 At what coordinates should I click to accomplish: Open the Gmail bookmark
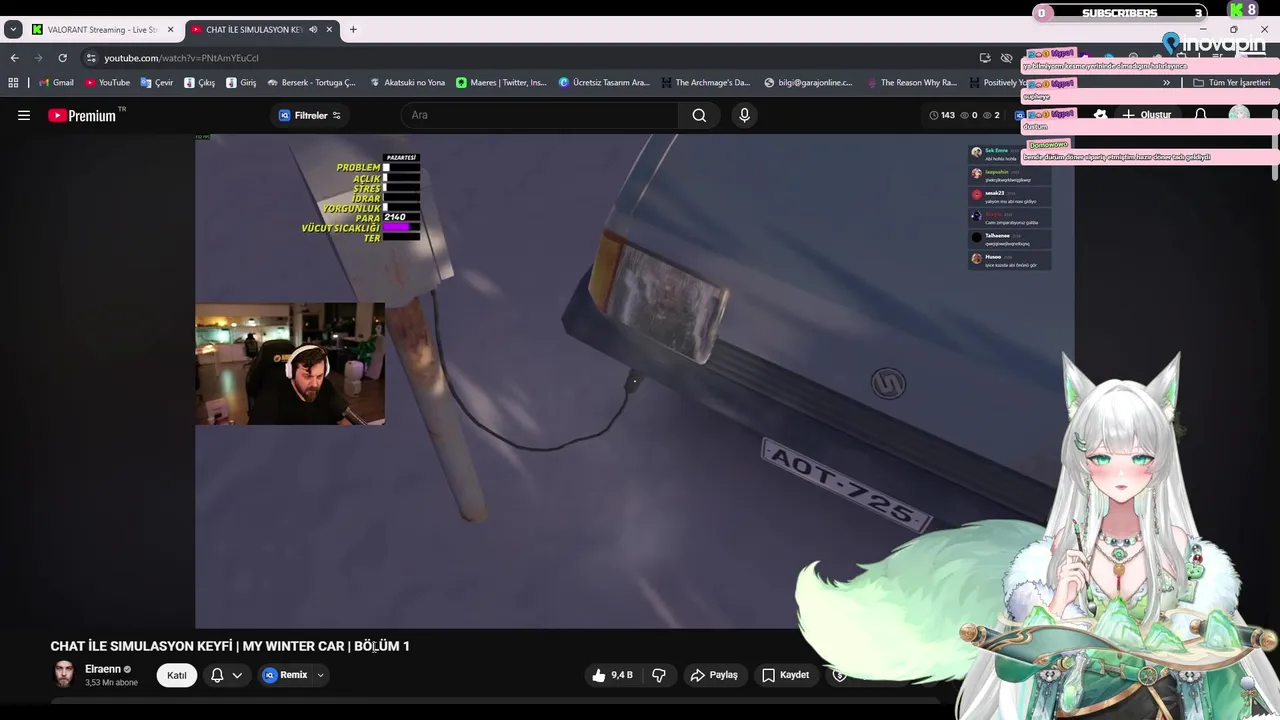click(x=56, y=82)
